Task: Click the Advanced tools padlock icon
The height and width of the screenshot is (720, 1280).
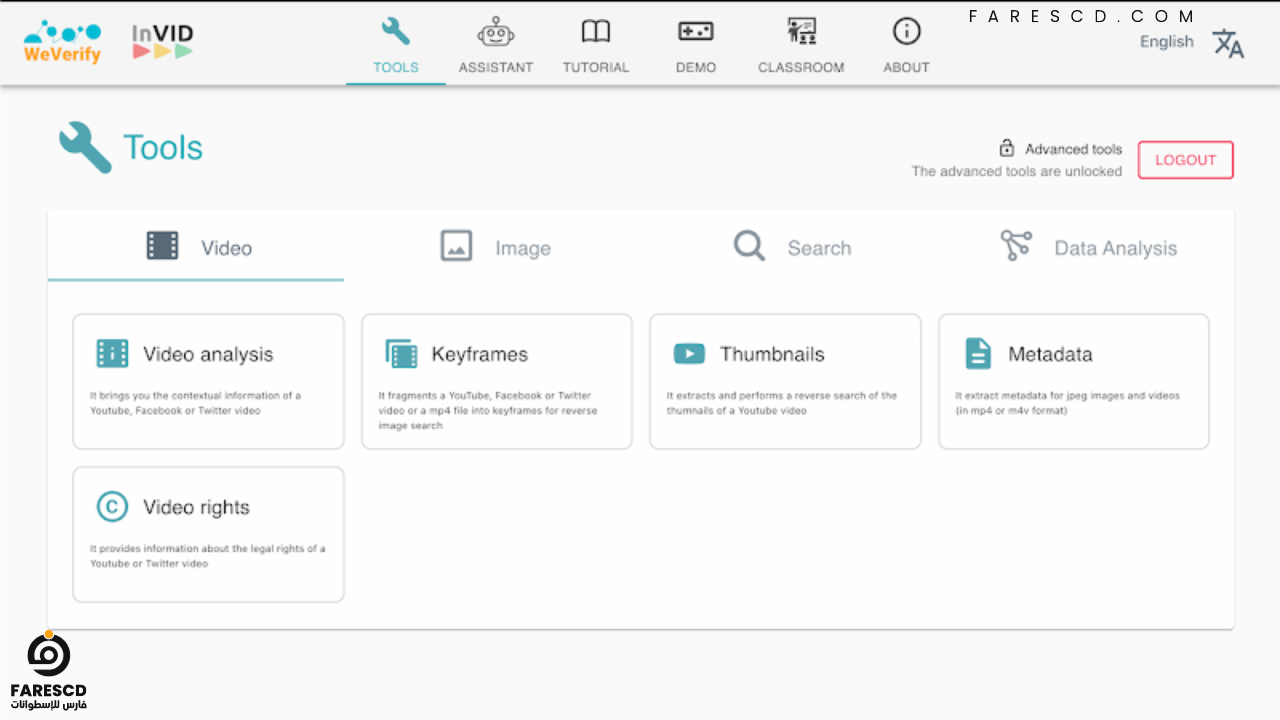Action: (1007, 148)
